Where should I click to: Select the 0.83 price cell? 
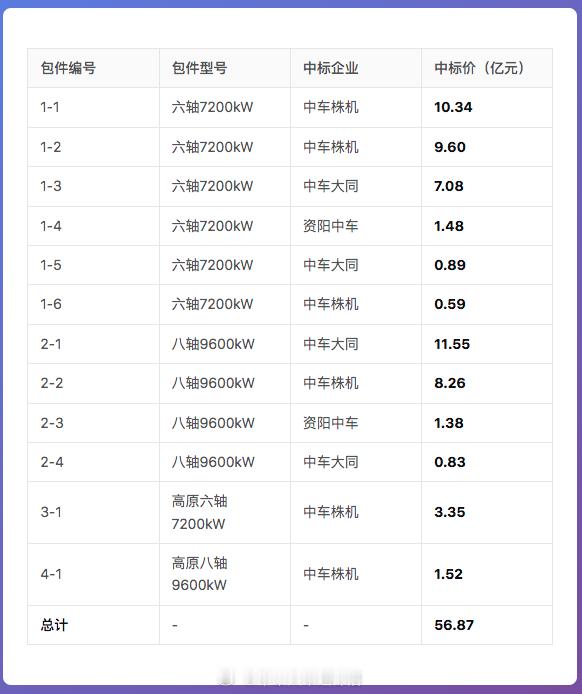click(x=487, y=462)
